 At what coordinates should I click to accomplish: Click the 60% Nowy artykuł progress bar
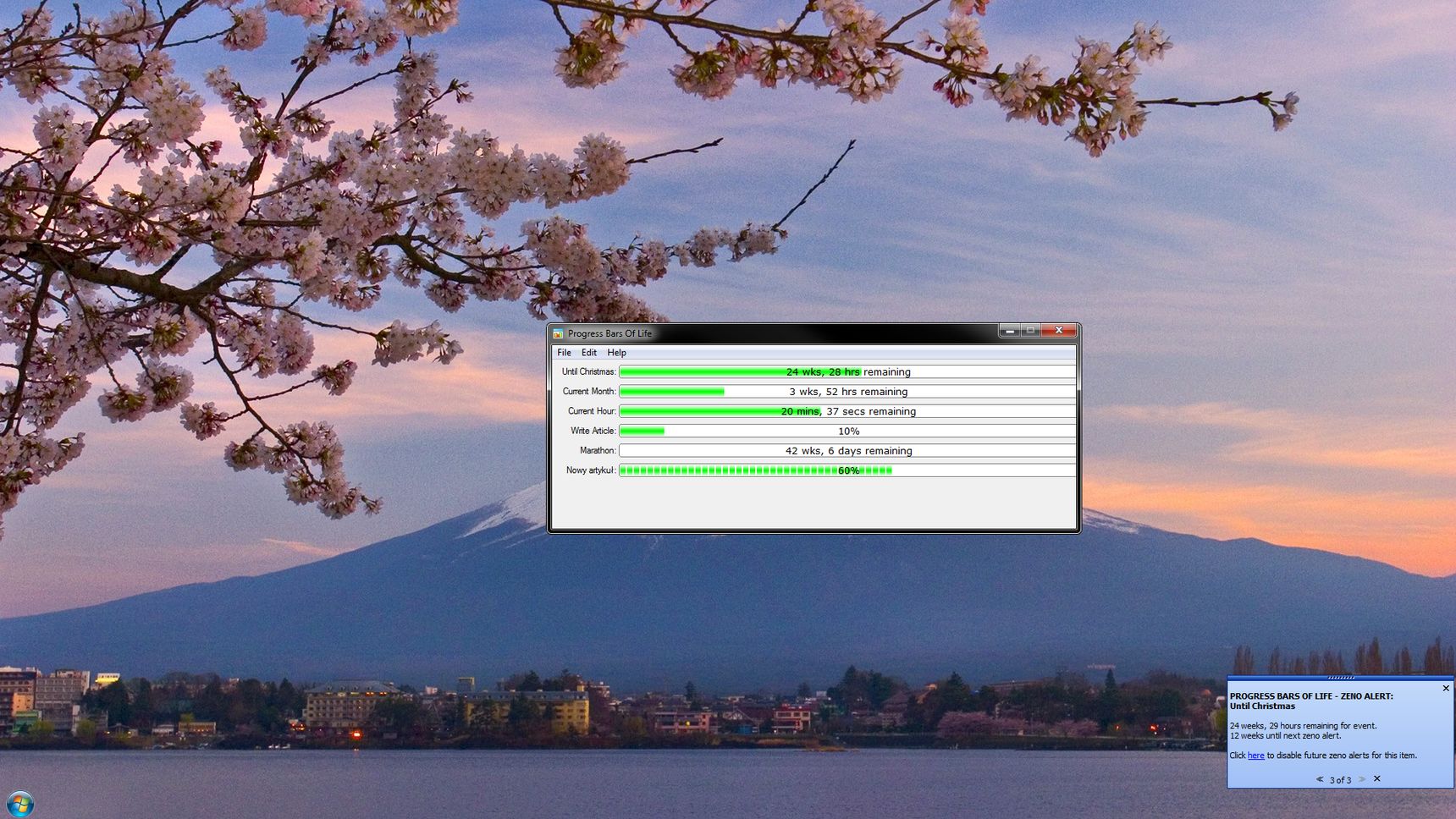pyautogui.click(x=847, y=470)
